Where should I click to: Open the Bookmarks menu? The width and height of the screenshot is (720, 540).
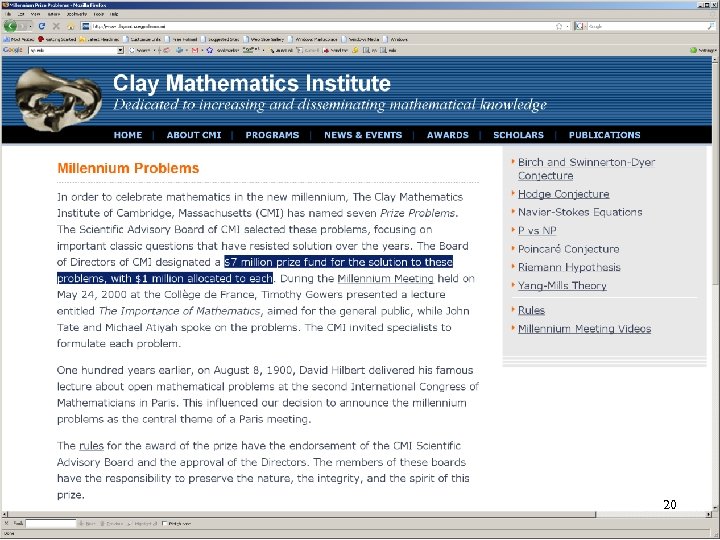(x=77, y=14)
